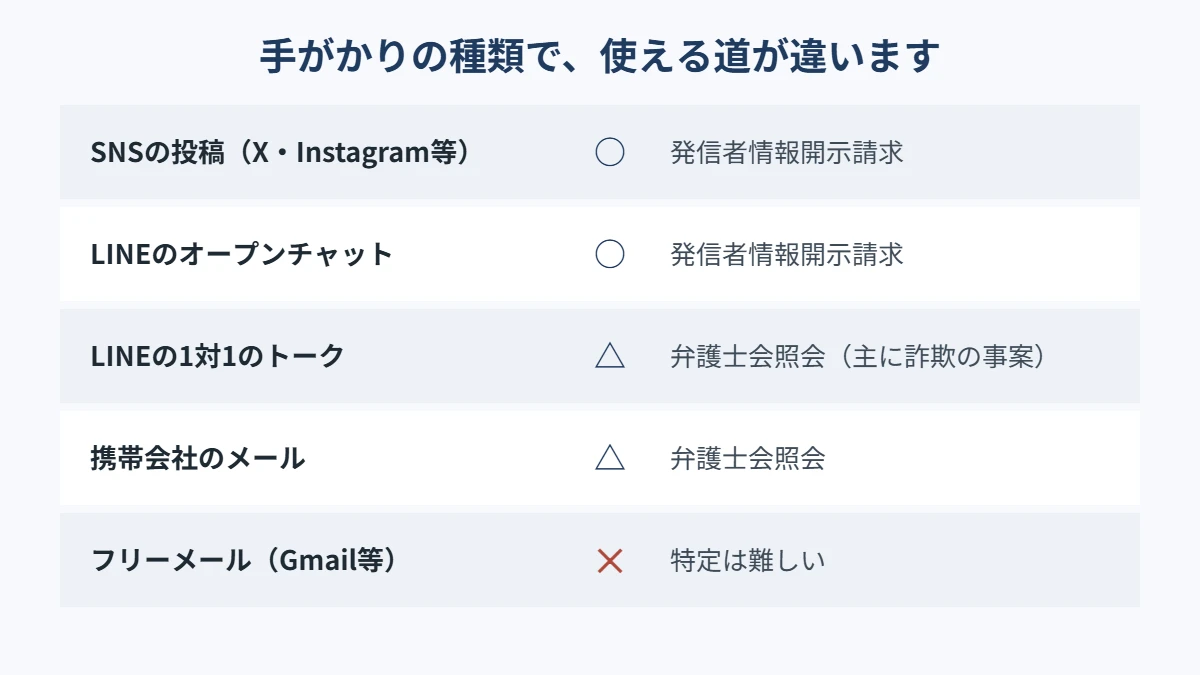The height and width of the screenshot is (675, 1200).
Task: Click 発信者情報開示請求 in the SNS row
Action: click(x=787, y=153)
